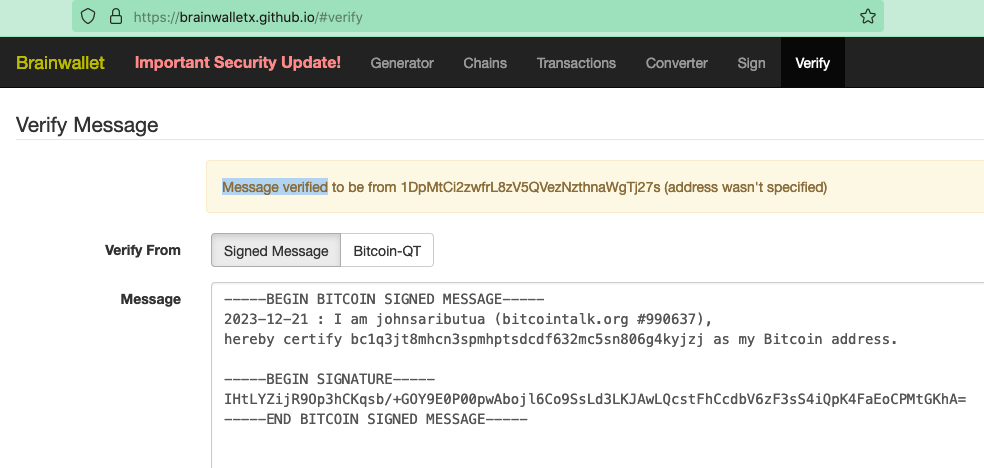Switch to the Sign tab

751,63
